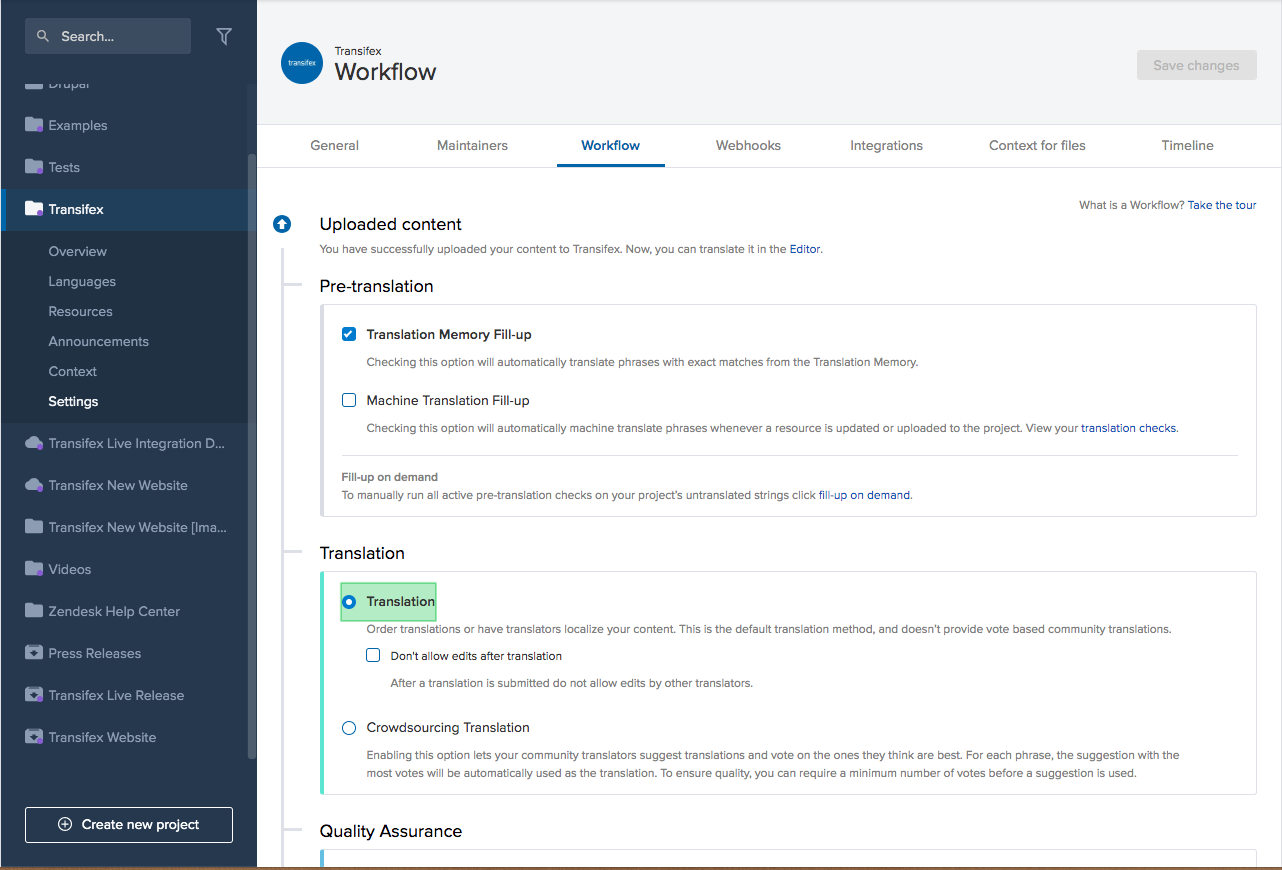Viewport: 1282px width, 870px height.
Task: Click the filter funnel icon
Action: [224, 36]
